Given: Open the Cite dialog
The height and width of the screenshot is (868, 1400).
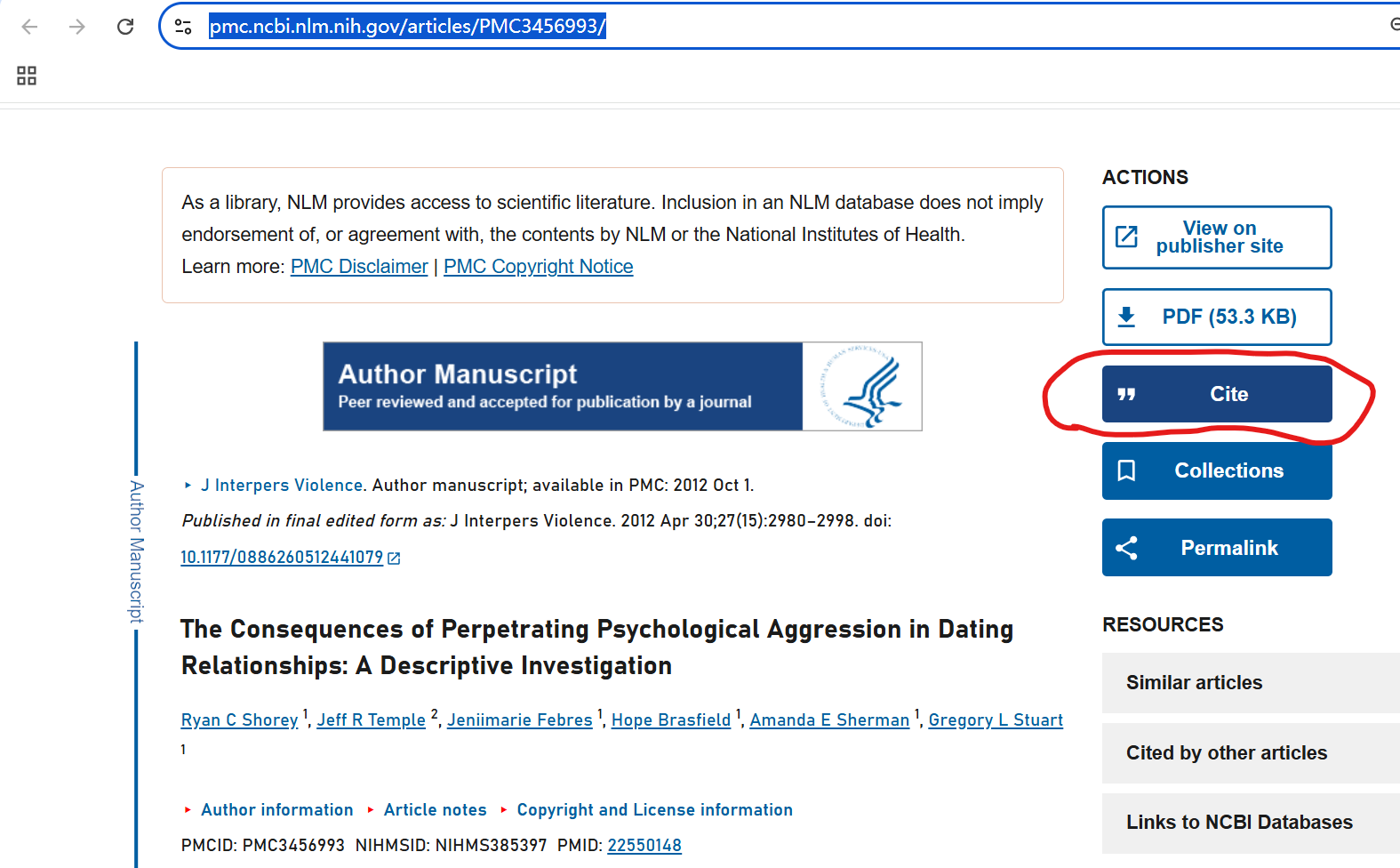Looking at the screenshot, I should (1216, 394).
